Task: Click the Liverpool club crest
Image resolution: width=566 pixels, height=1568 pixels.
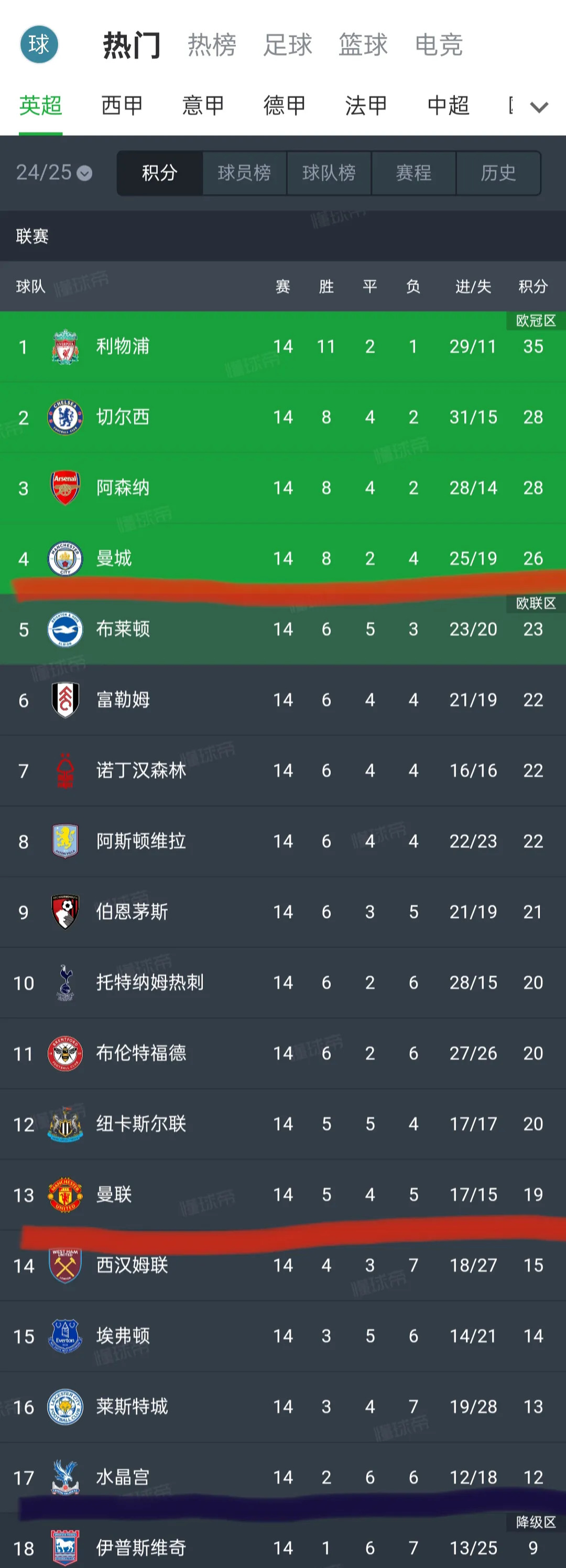Action: pos(65,347)
